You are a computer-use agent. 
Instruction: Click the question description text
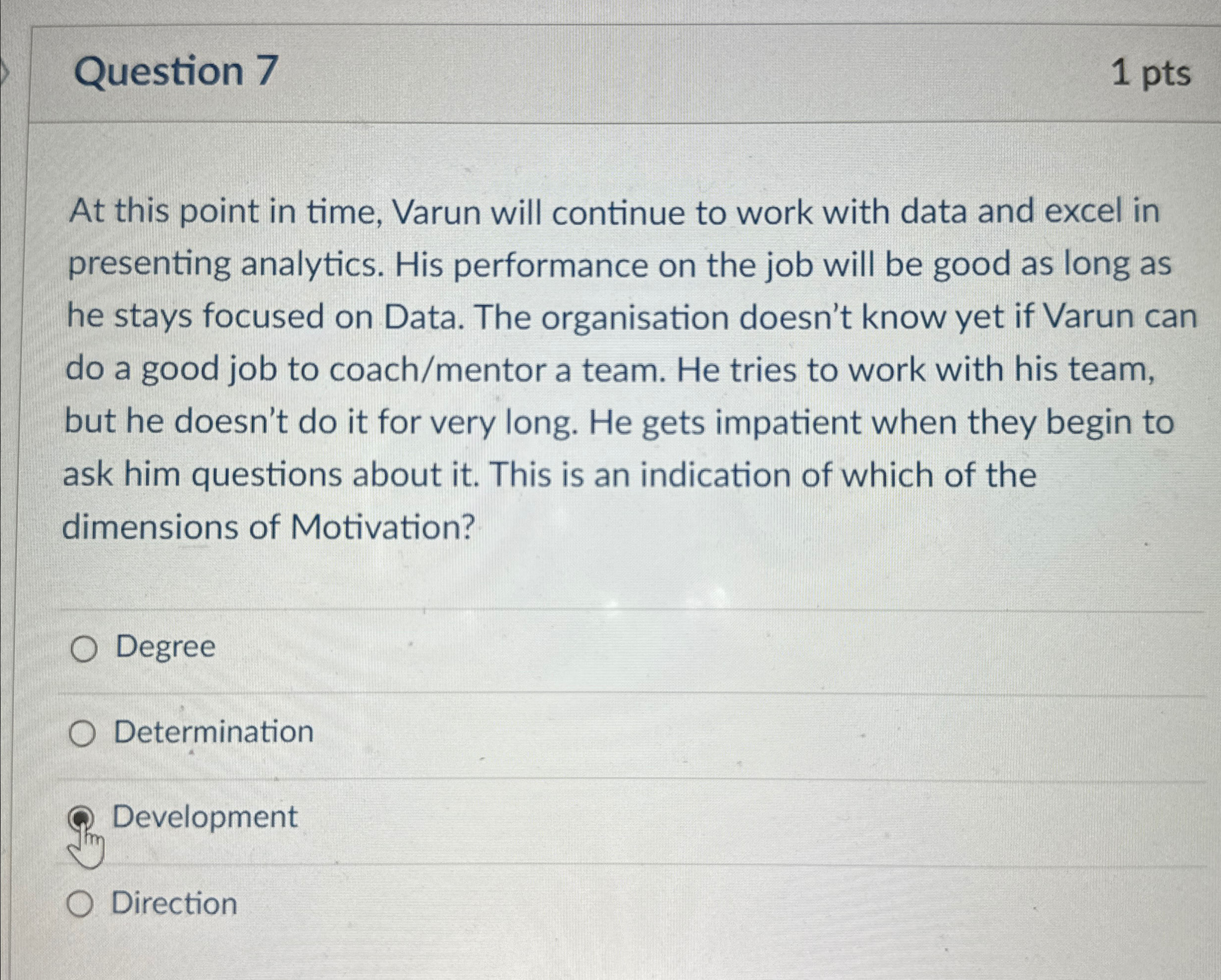(x=566, y=368)
